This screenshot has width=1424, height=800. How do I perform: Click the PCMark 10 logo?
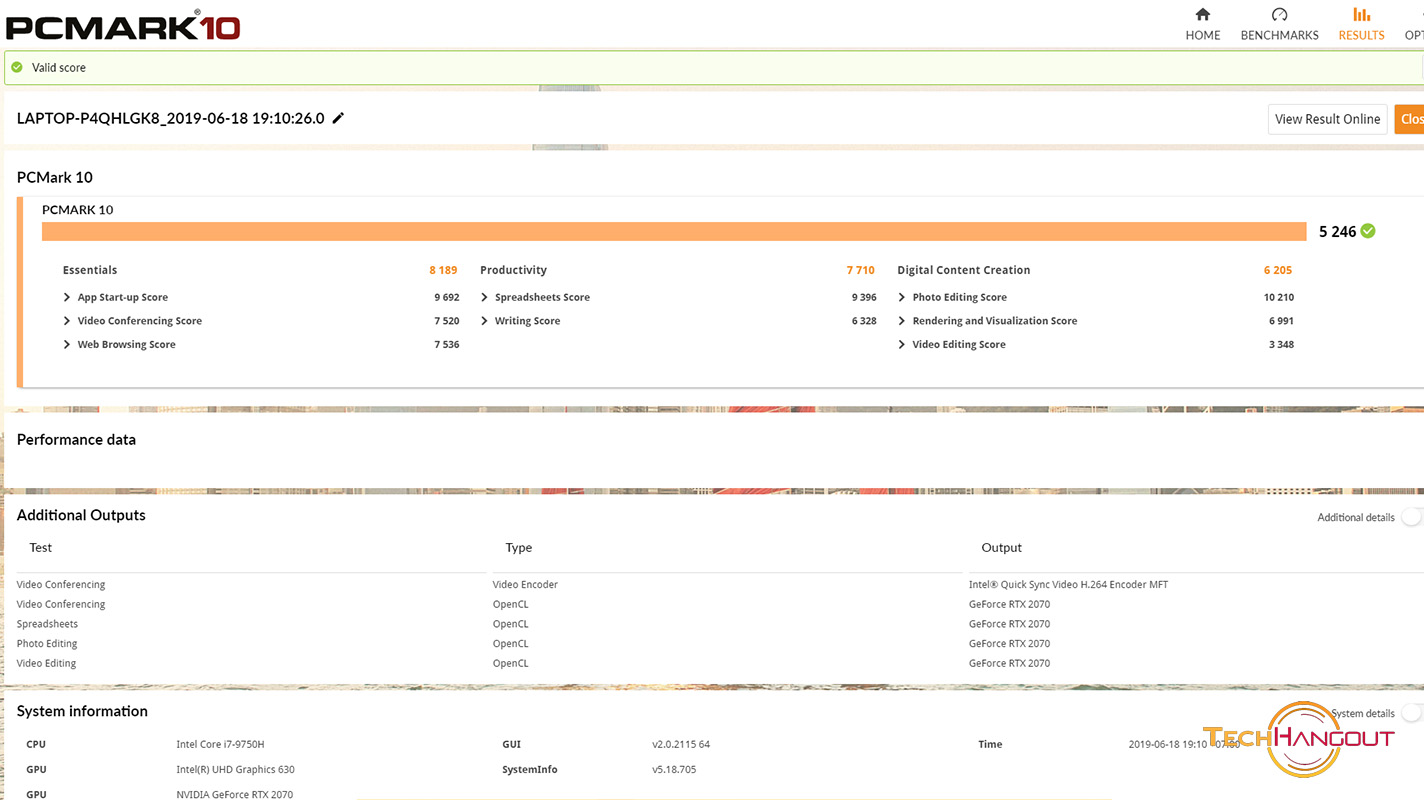coord(123,24)
